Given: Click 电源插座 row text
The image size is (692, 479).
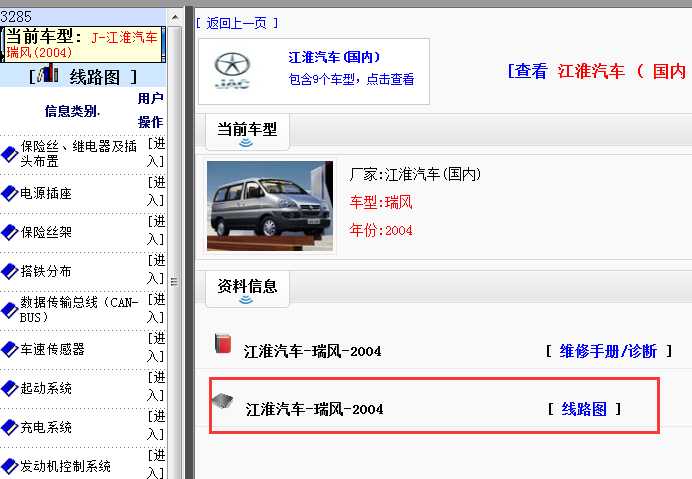Looking at the screenshot, I should tap(46, 193).
